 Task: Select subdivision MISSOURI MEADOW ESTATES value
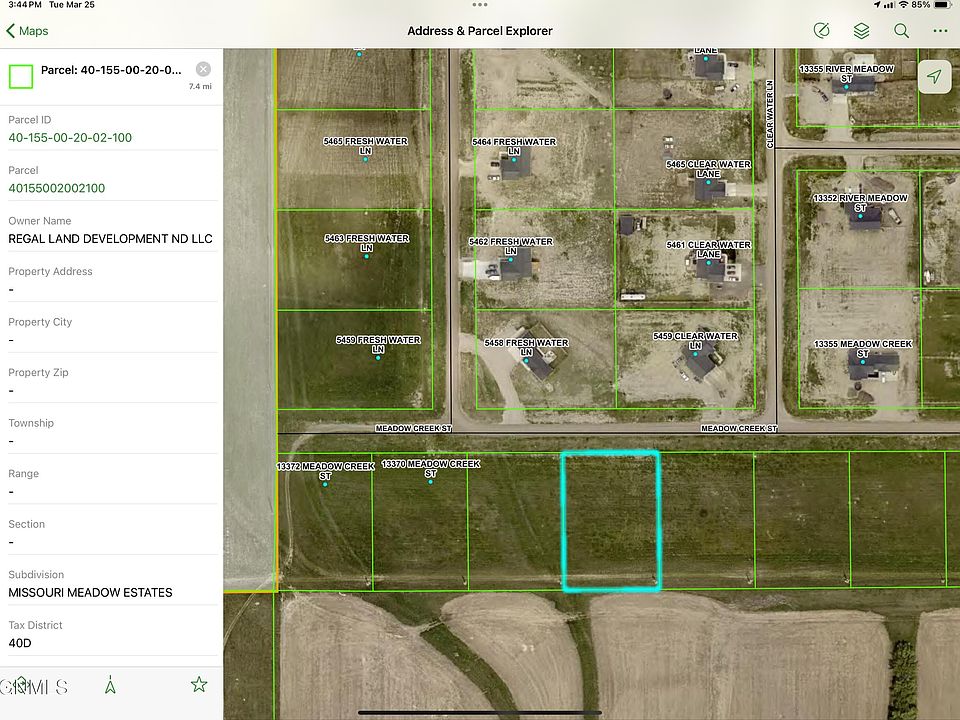point(90,593)
